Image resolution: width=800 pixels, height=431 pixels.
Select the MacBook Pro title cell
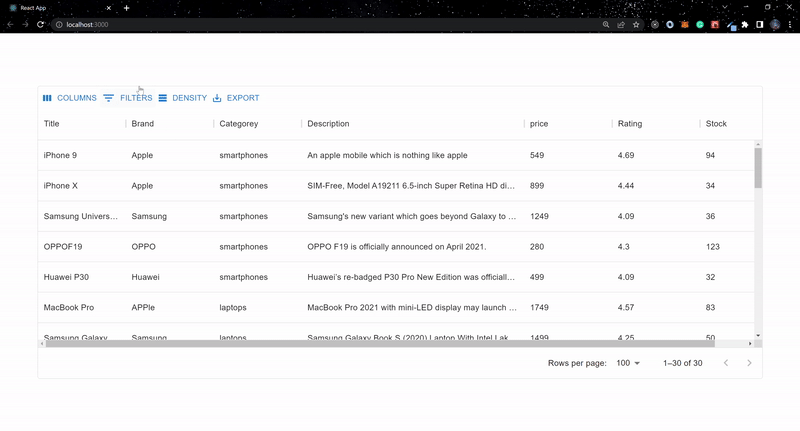click(69, 308)
